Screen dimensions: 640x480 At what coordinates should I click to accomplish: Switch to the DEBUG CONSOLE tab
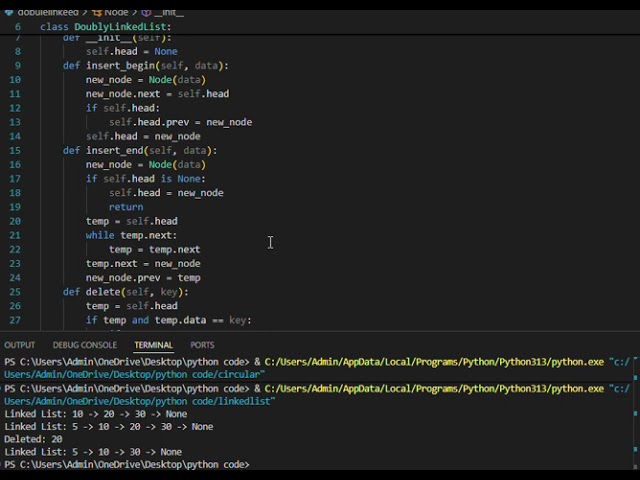(x=84, y=345)
